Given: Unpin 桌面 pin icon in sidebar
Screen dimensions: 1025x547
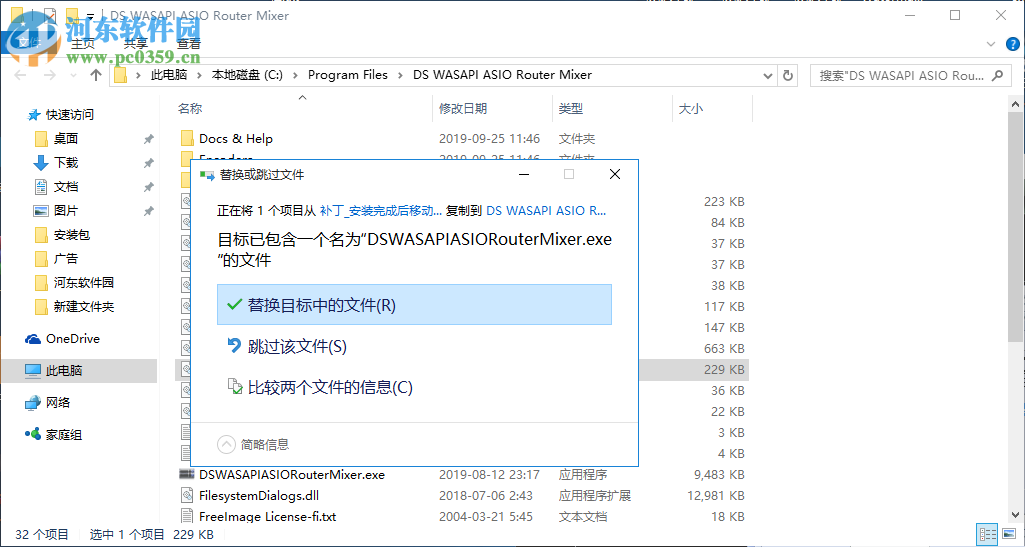Looking at the screenshot, I should pyautogui.click(x=148, y=139).
